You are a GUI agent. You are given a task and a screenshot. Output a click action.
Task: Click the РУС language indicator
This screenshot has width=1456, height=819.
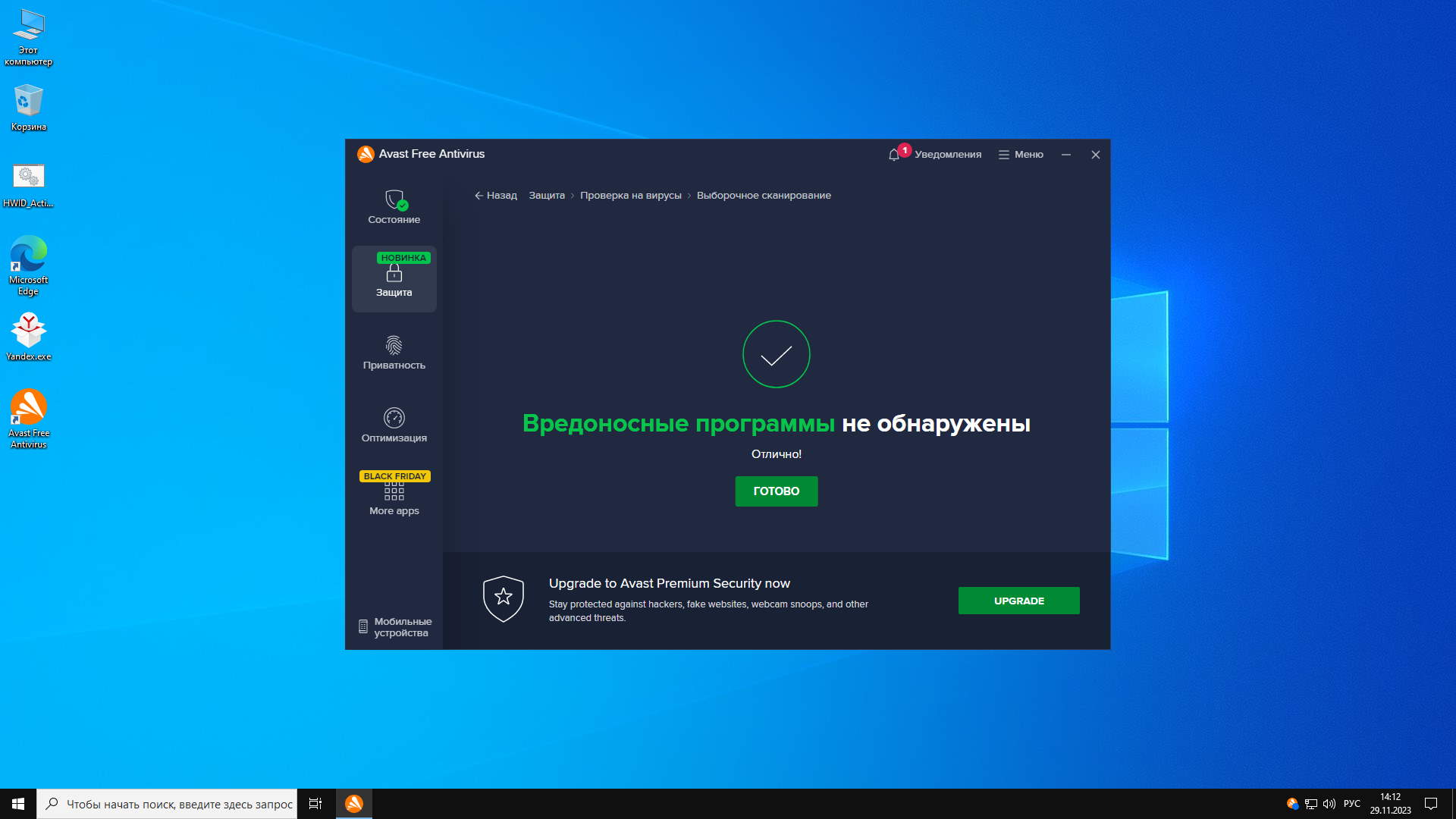pyautogui.click(x=1351, y=804)
